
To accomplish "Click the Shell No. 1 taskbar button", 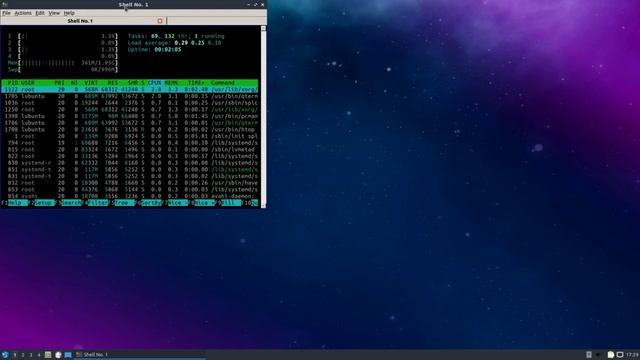I will point(140,355).
